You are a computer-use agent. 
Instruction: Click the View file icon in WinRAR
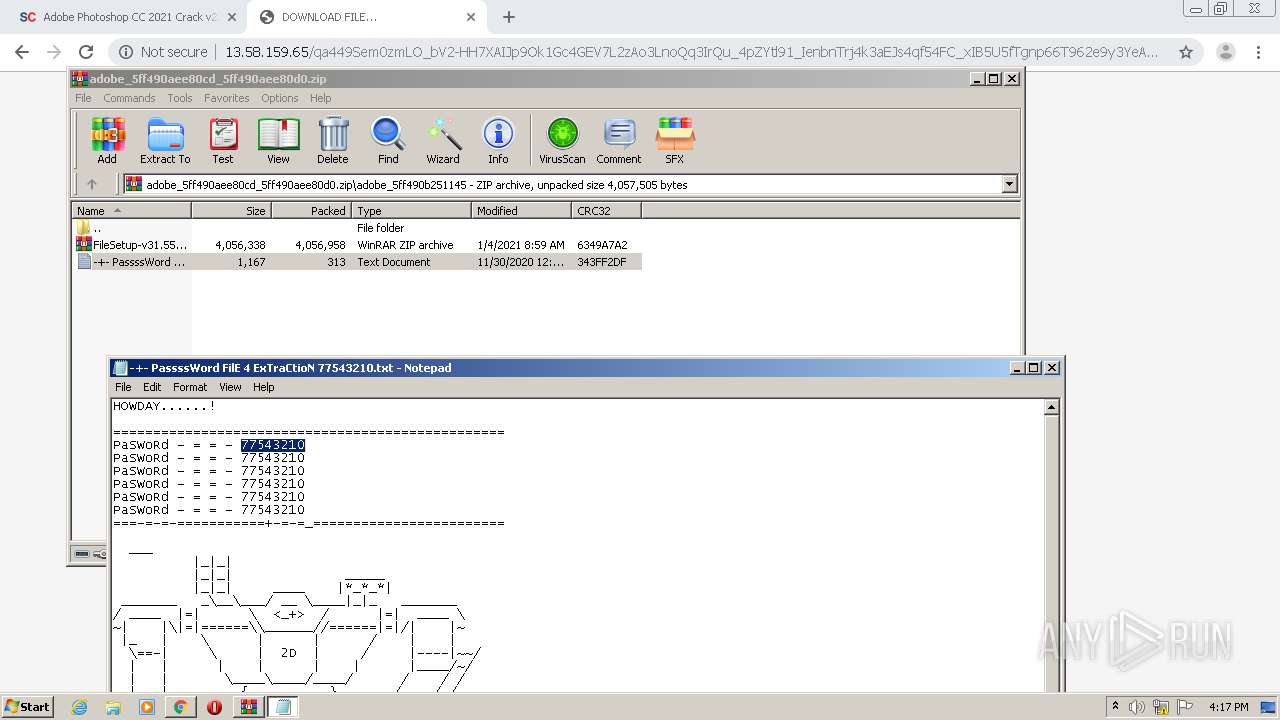278,141
